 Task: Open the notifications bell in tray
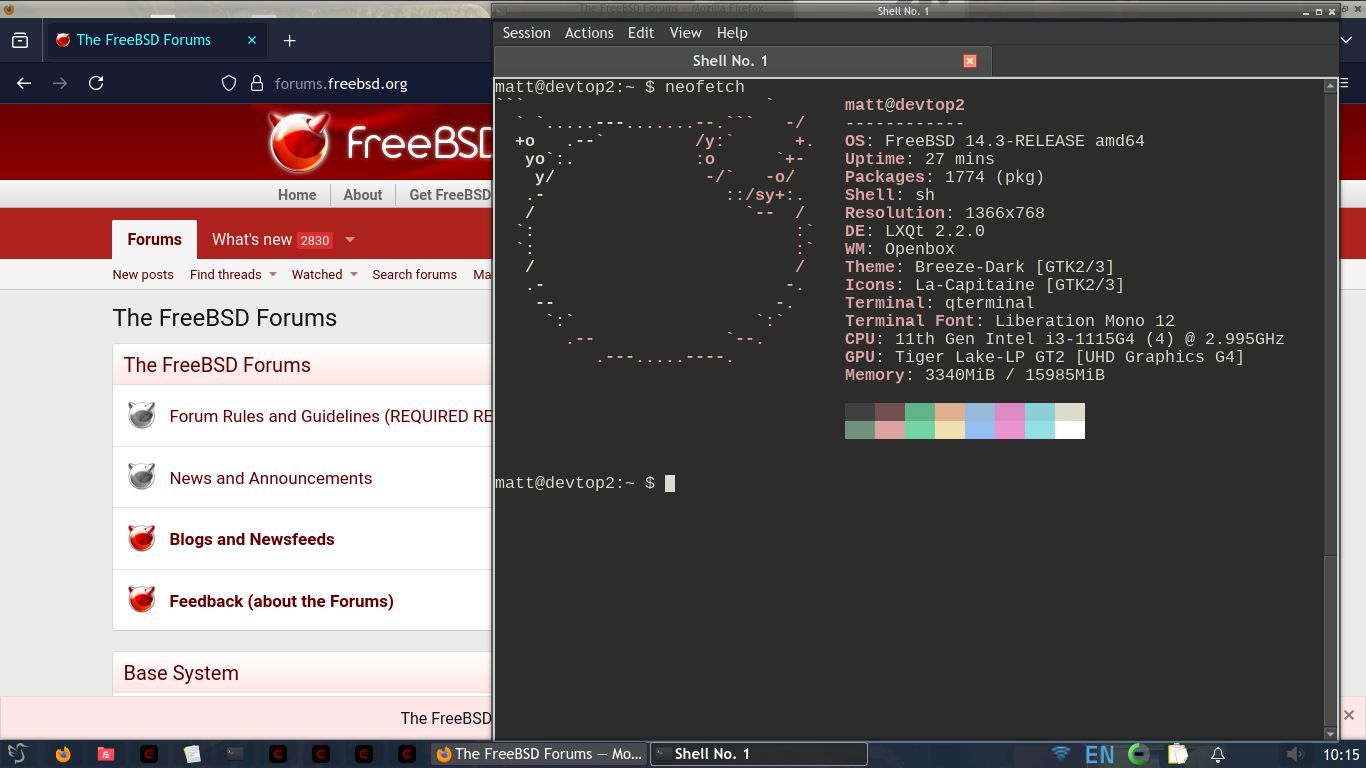click(x=1218, y=754)
